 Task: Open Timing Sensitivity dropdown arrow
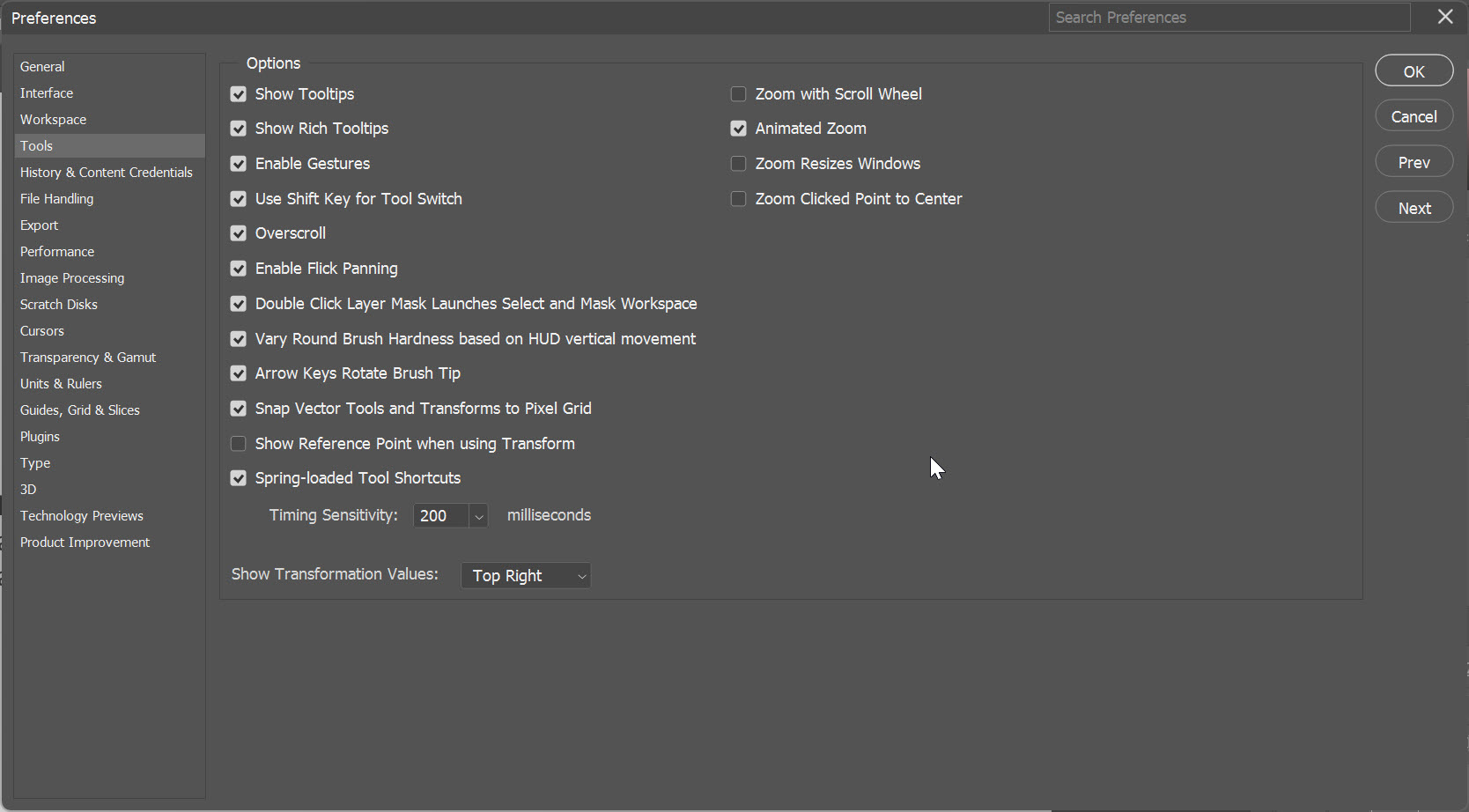click(479, 516)
